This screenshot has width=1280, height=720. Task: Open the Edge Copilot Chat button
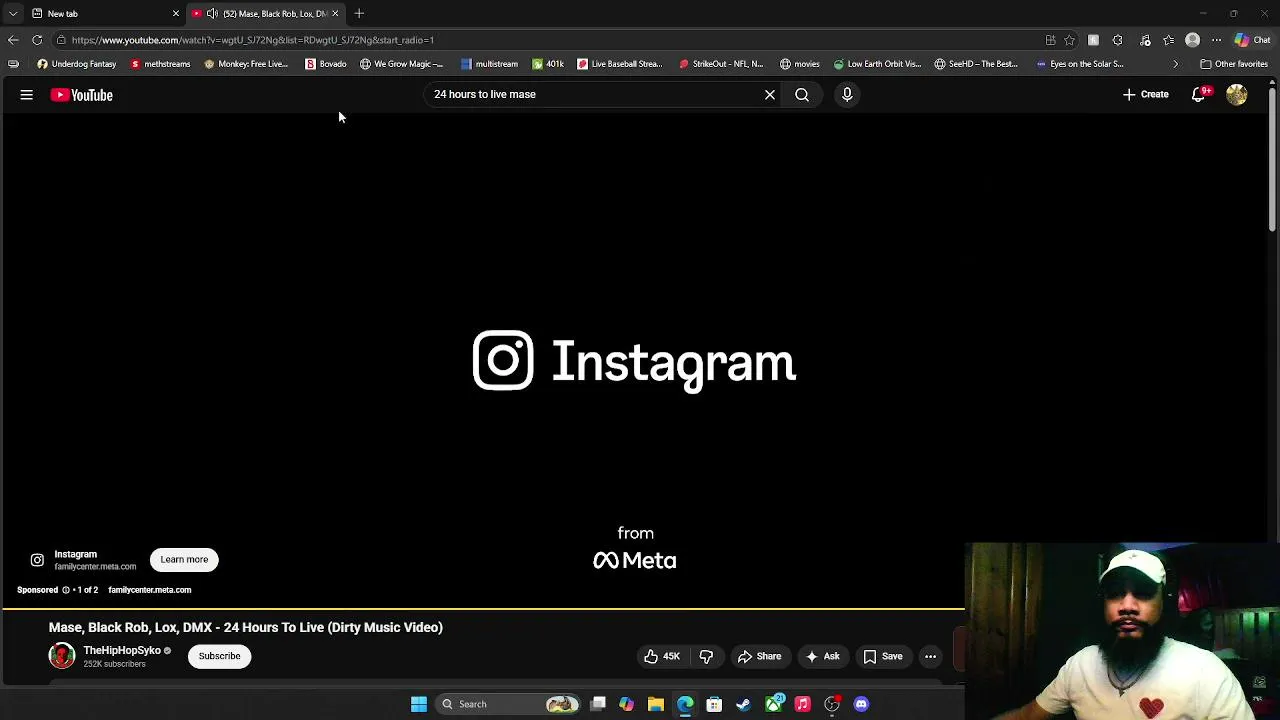click(1252, 40)
